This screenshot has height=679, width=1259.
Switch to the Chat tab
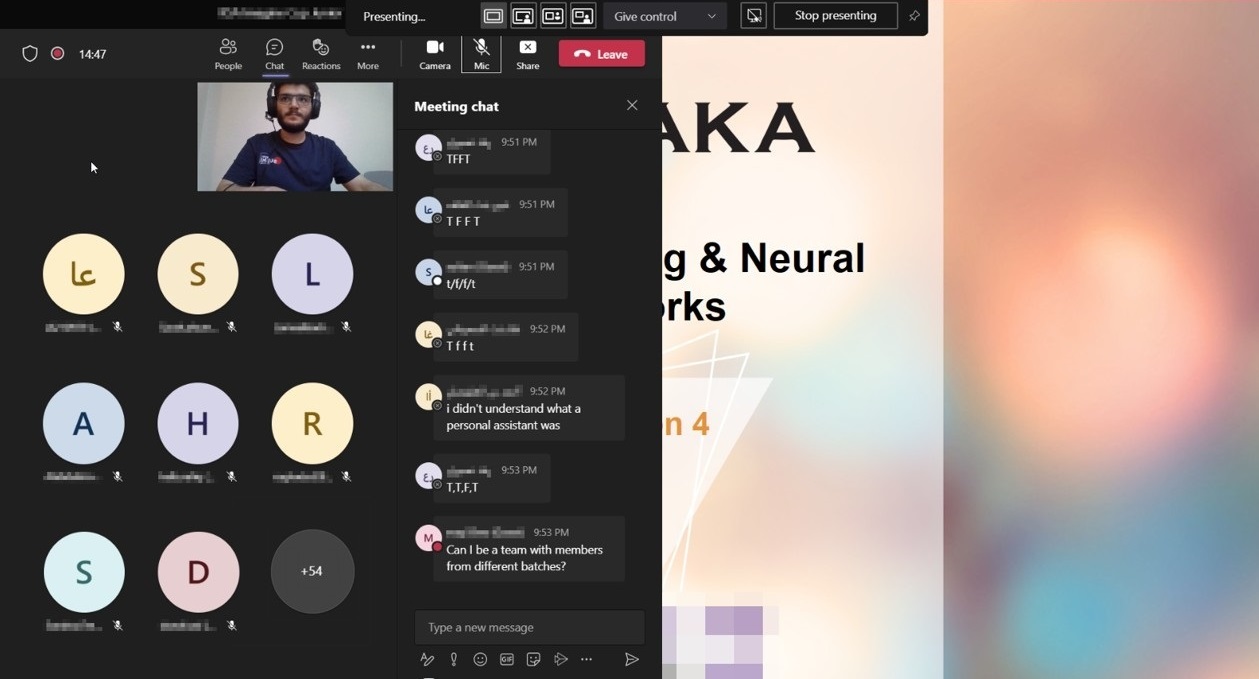[274, 54]
